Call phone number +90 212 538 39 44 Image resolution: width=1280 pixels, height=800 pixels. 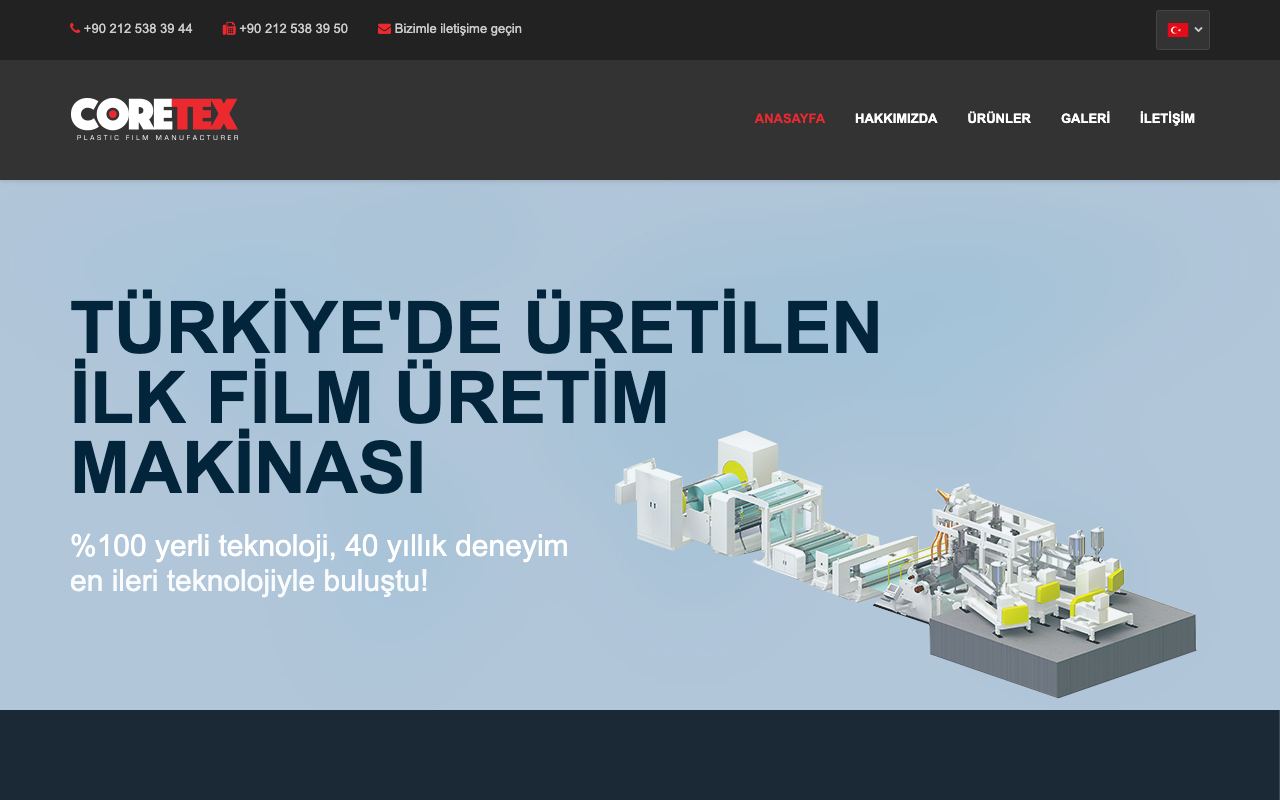(x=138, y=29)
